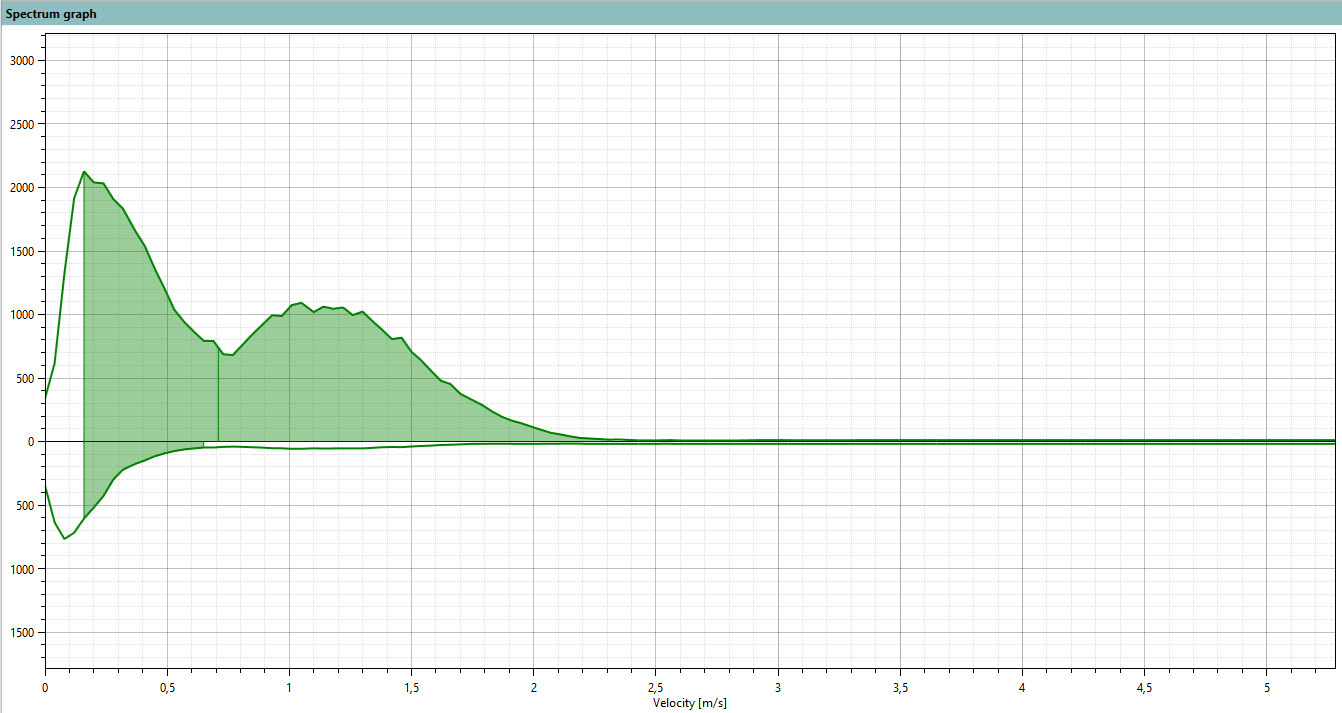Image resolution: width=1342 pixels, height=713 pixels.
Task: Click the 5 tick label on velocity axis
Action: point(1266,688)
